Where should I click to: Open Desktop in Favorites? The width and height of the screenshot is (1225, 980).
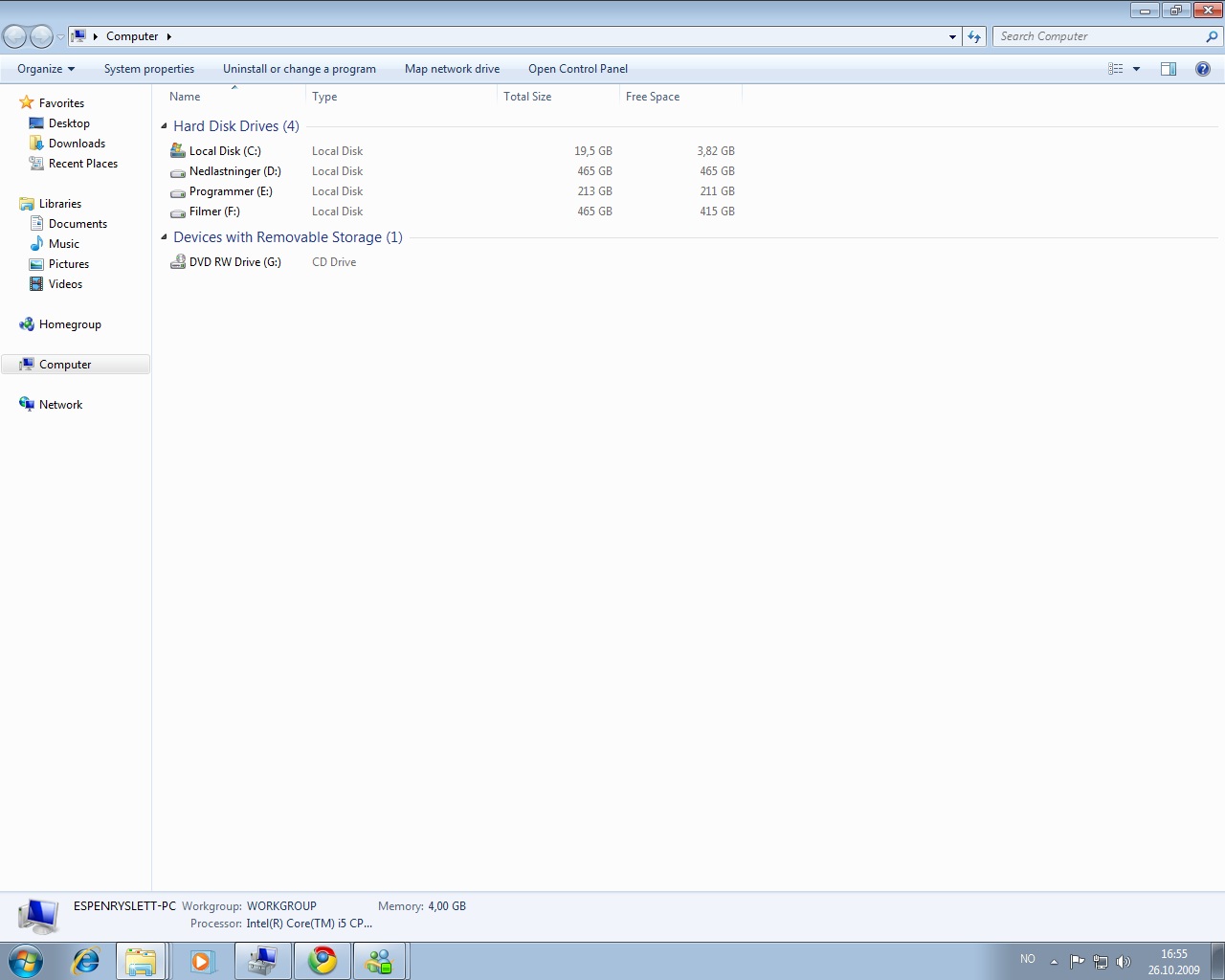point(69,123)
